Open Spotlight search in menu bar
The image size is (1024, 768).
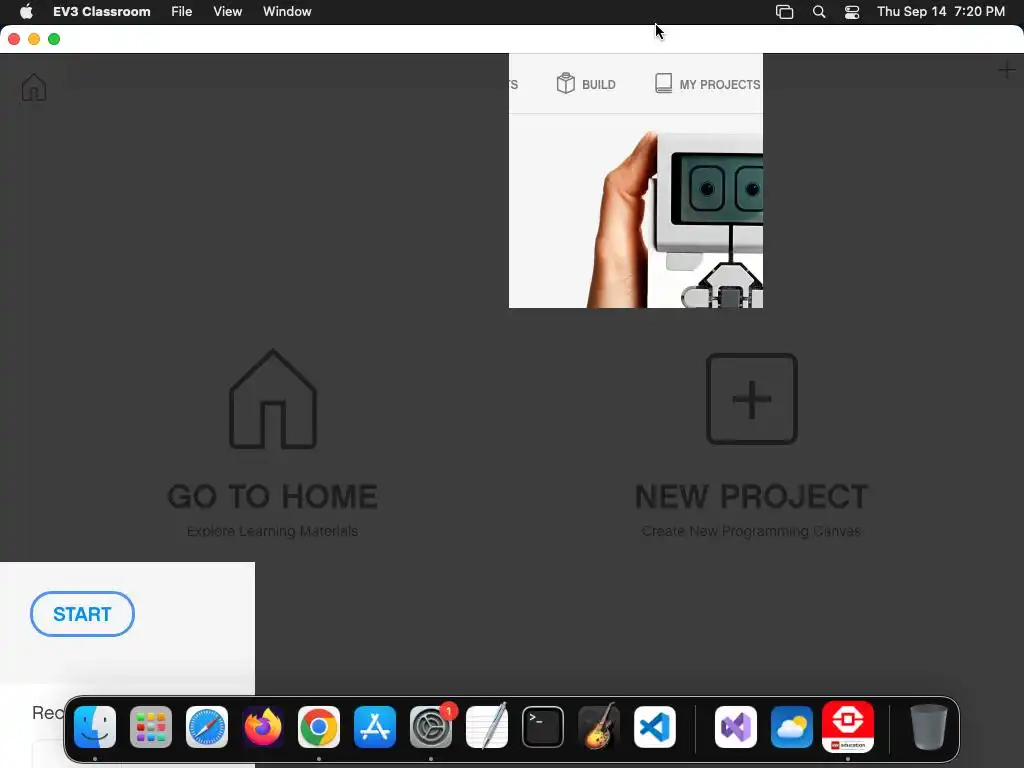pyautogui.click(x=819, y=12)
